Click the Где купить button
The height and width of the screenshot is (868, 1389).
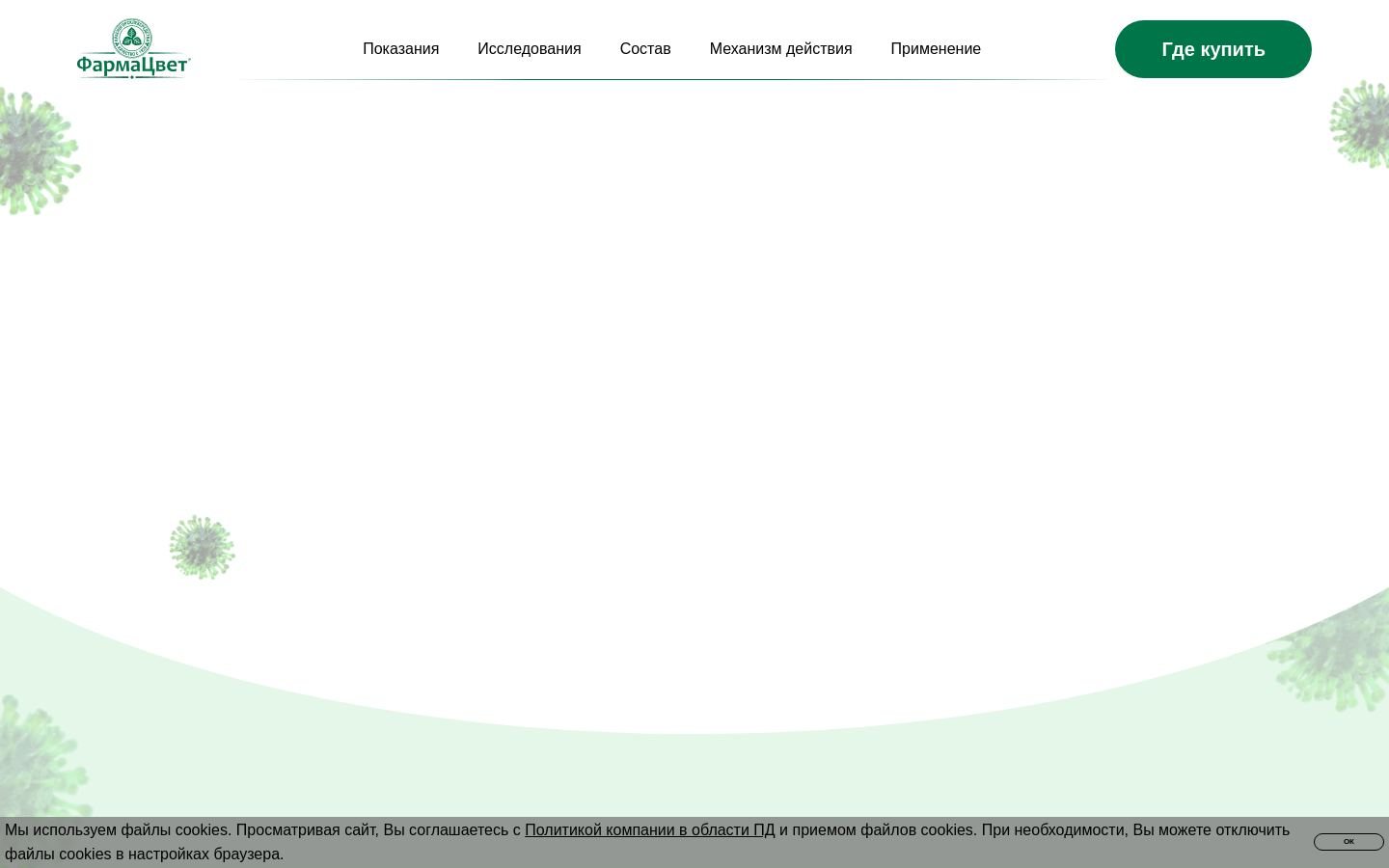(x=1212, y=49)
